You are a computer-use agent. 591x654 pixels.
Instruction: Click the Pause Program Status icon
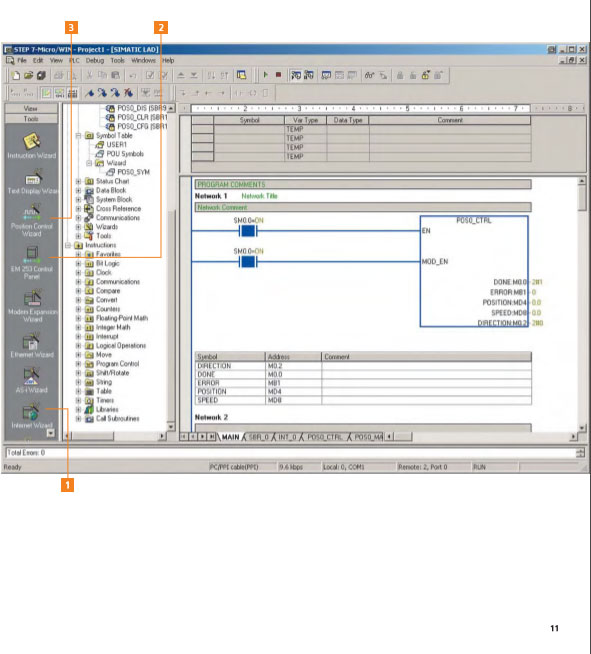(309, 75)
